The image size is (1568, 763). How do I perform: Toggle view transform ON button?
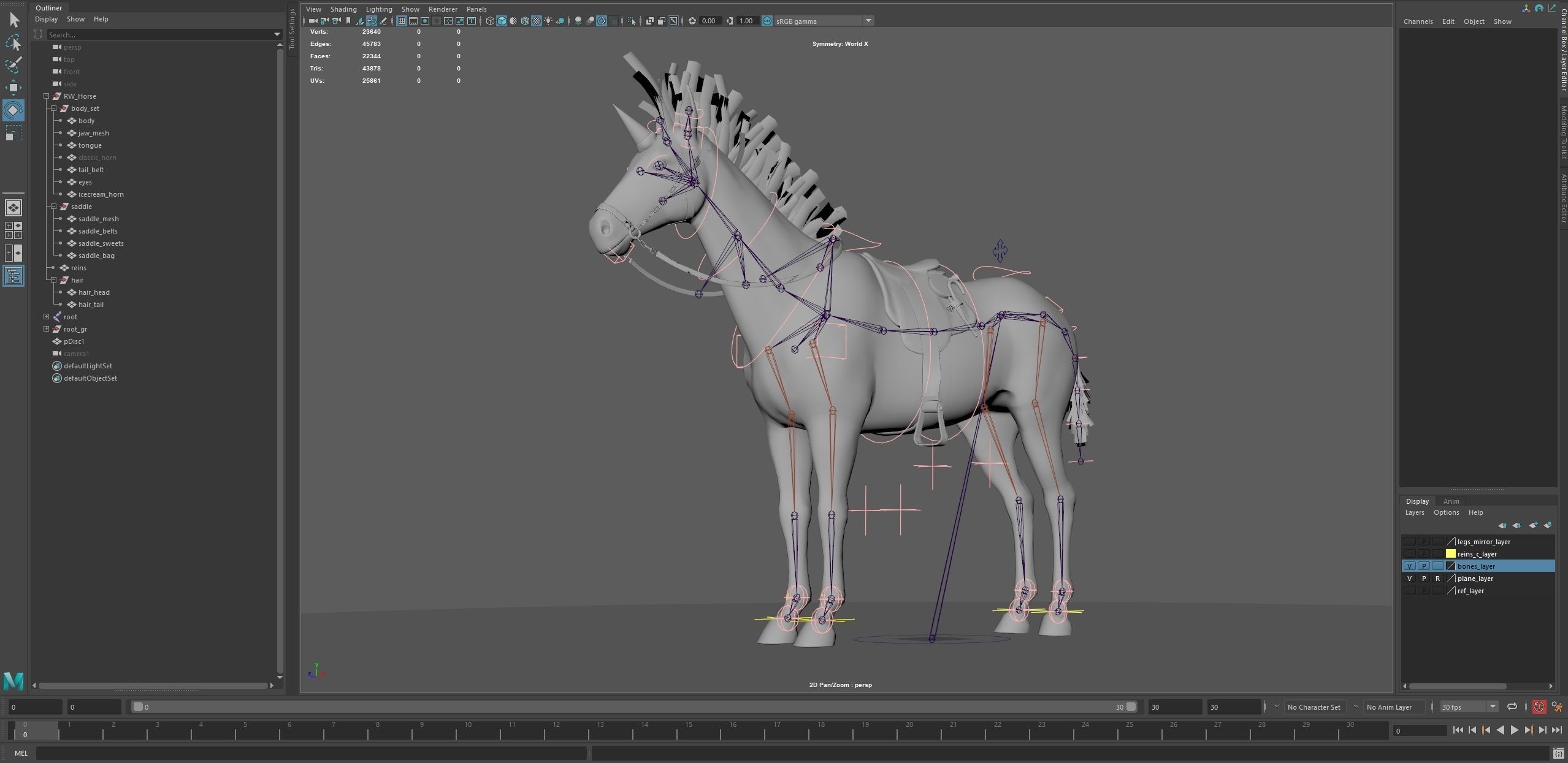click(767, 21)
